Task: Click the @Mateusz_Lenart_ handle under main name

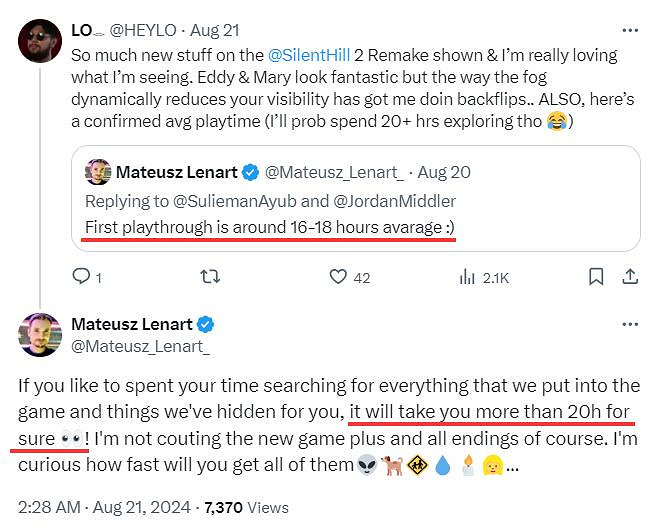Action: (140, 346)
